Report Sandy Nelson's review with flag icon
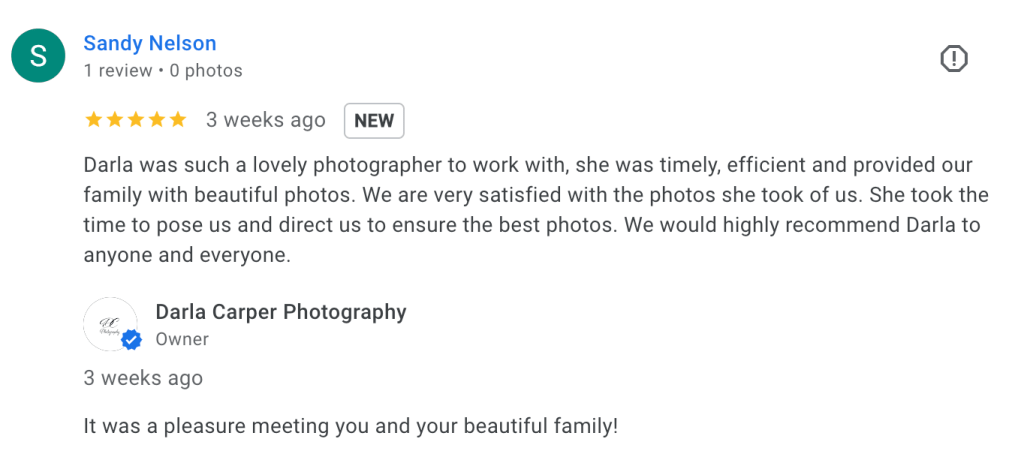Screen dimensions: 1024x463 [x=954, y=59]
